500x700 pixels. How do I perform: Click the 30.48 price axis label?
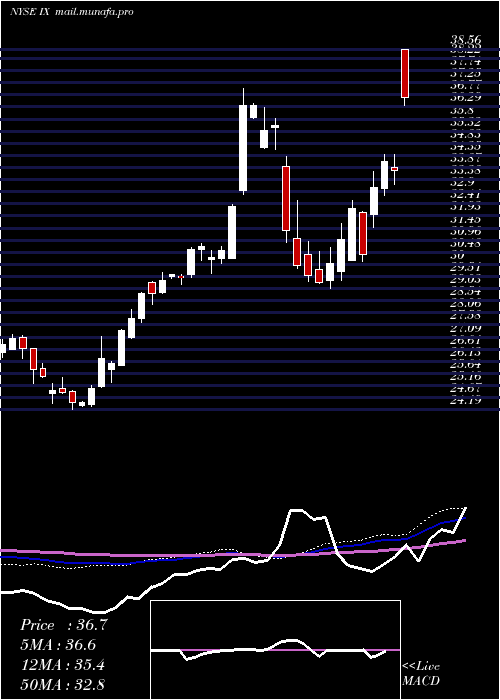click(465, 243)
